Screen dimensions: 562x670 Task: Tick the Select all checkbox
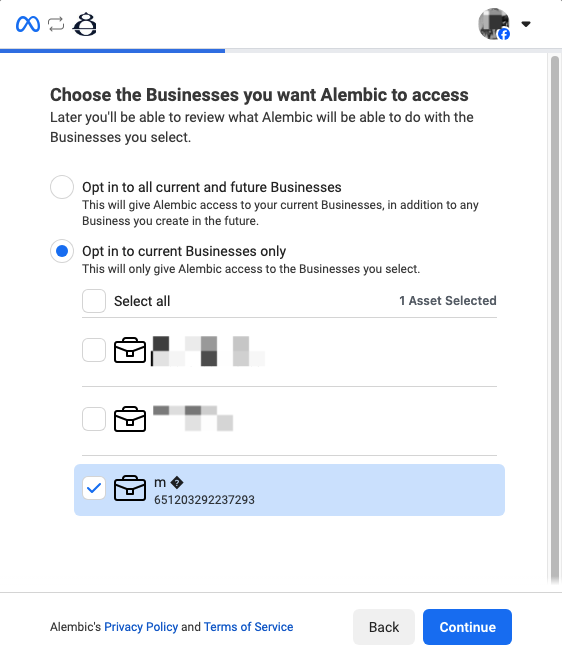coord(94,301)
